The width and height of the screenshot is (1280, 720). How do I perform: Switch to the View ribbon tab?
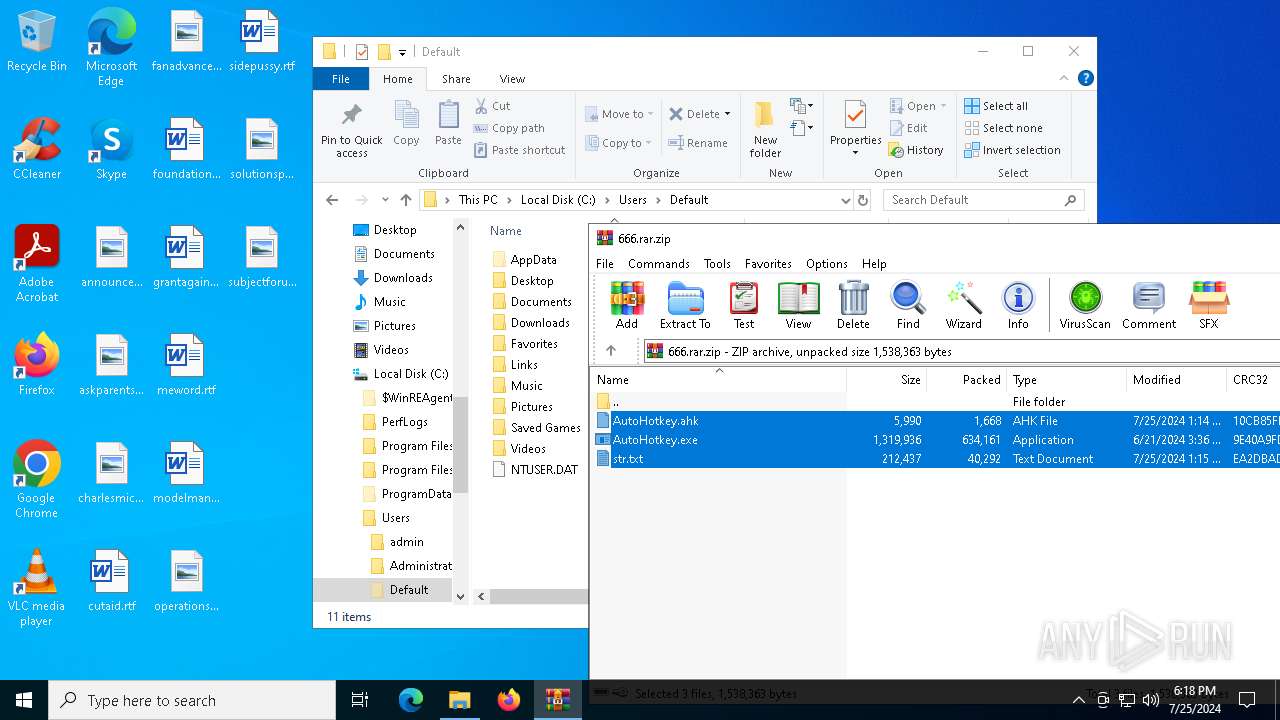[512, 79]
